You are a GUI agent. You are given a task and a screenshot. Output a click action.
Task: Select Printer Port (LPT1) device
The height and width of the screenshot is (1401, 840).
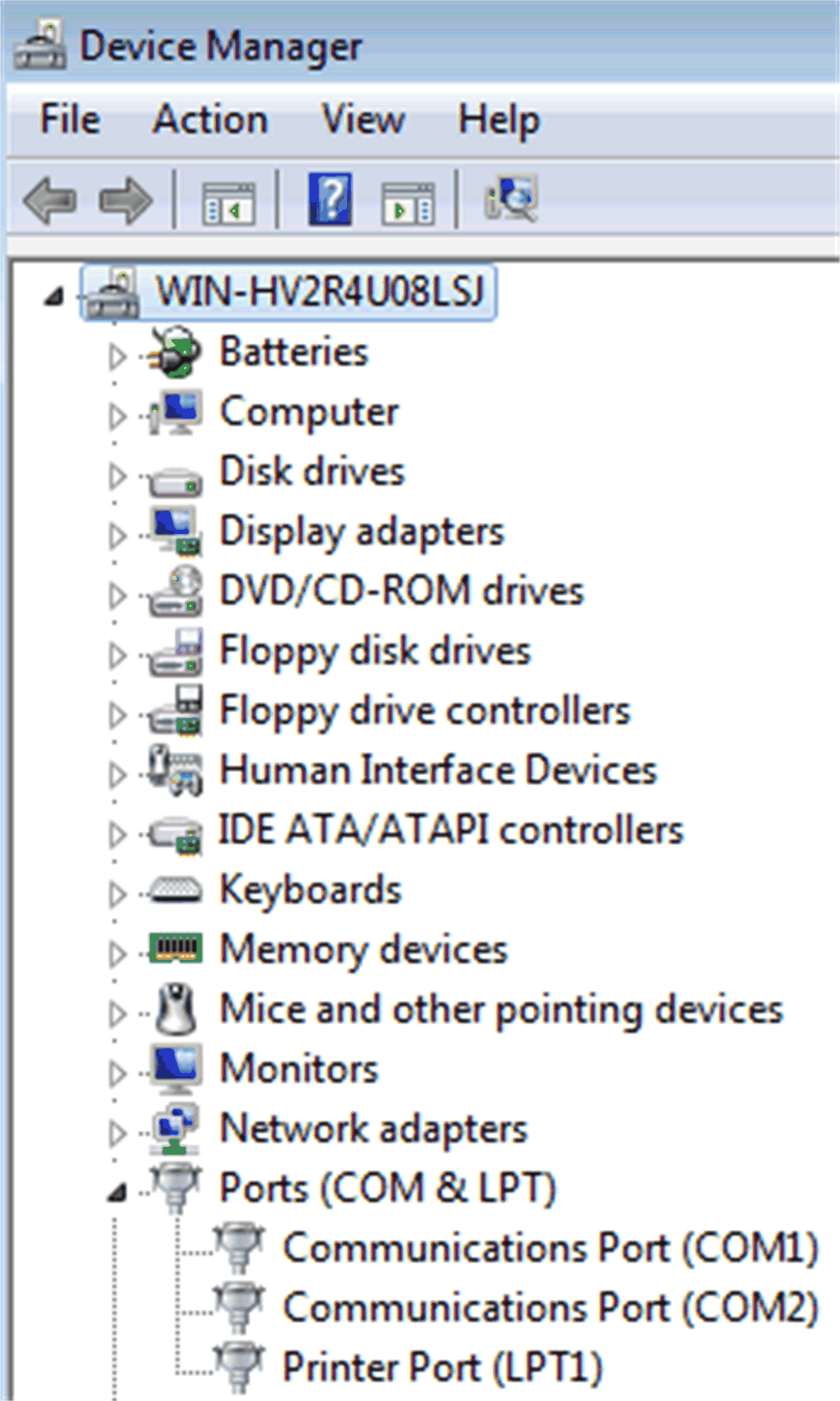[x=442, y=1366]
